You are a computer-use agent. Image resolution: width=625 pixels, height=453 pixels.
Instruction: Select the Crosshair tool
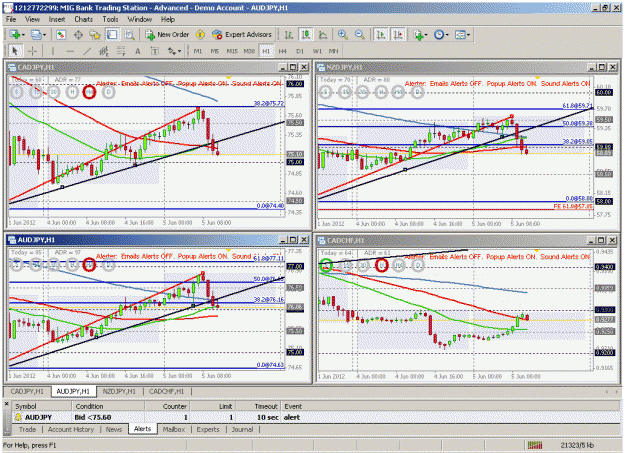point(32,51)
